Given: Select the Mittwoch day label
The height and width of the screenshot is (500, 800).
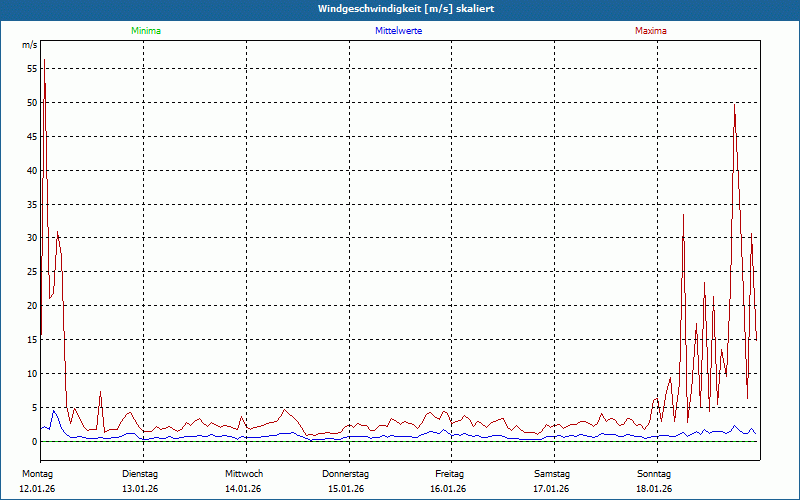Looking at the screenshot, I should (244, 473).
